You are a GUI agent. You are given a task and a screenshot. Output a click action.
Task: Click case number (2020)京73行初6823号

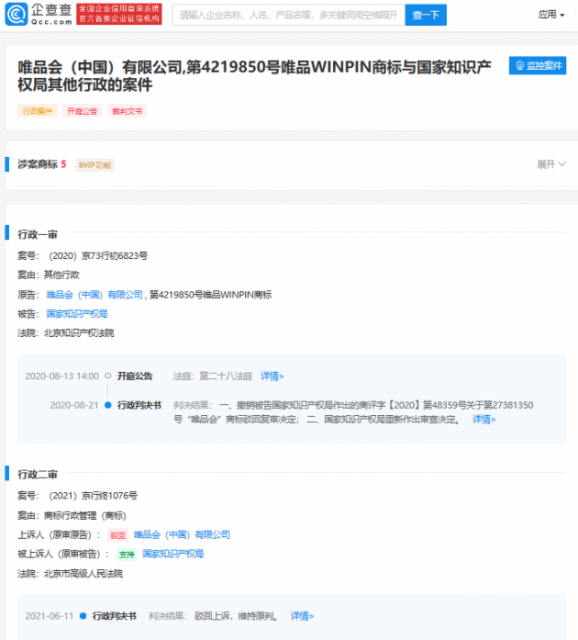[98, 256]
